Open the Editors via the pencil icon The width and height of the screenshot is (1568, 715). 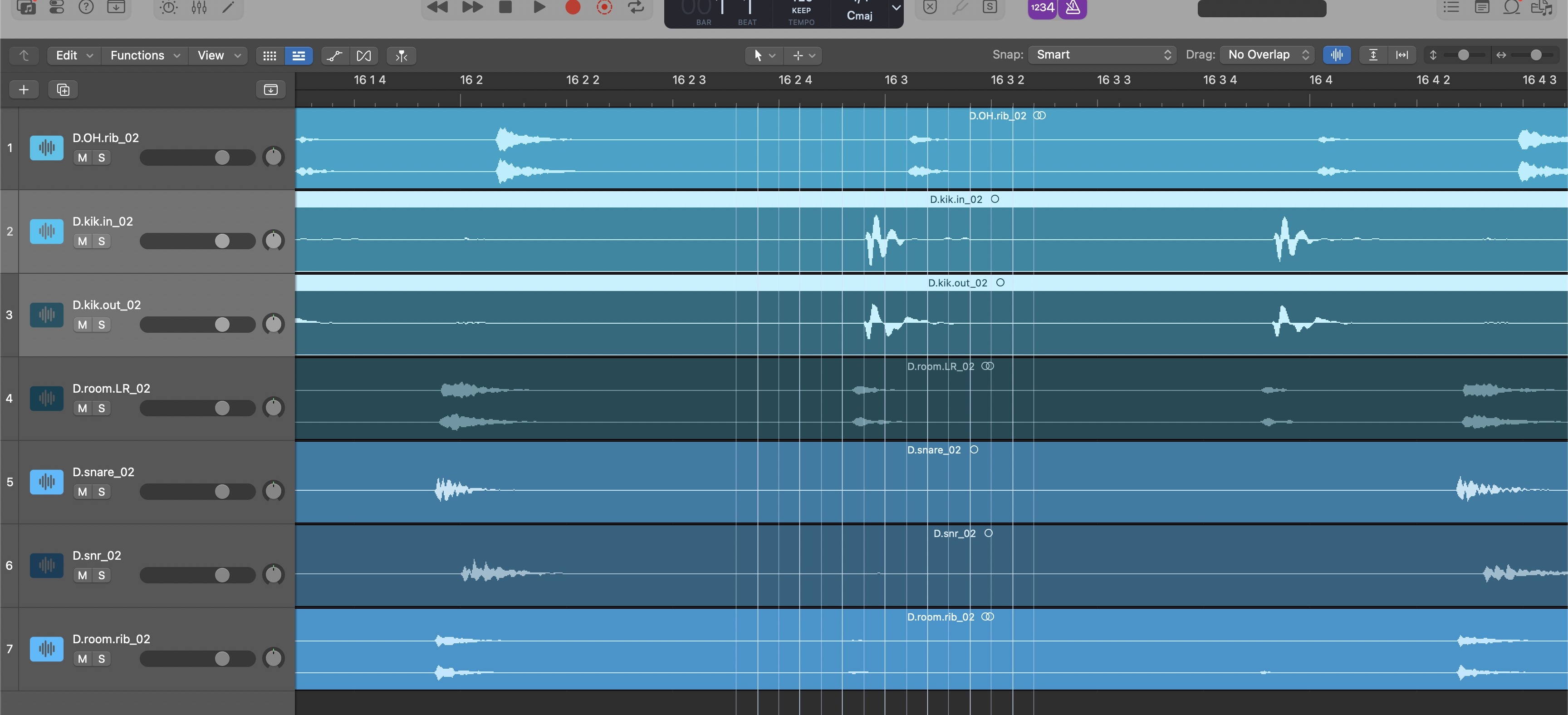click(x=228, y=7)
